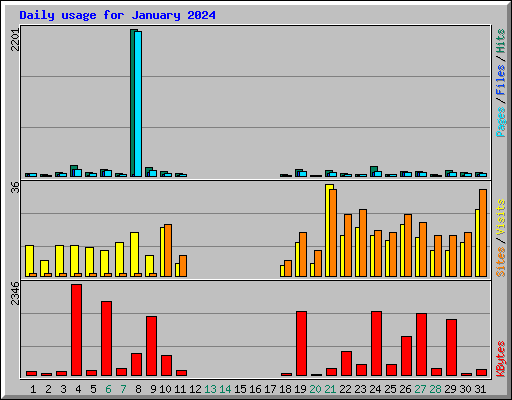
Task: Click day label 16 on x-axis
Action: pyautogui.click(x=255, y=389)
